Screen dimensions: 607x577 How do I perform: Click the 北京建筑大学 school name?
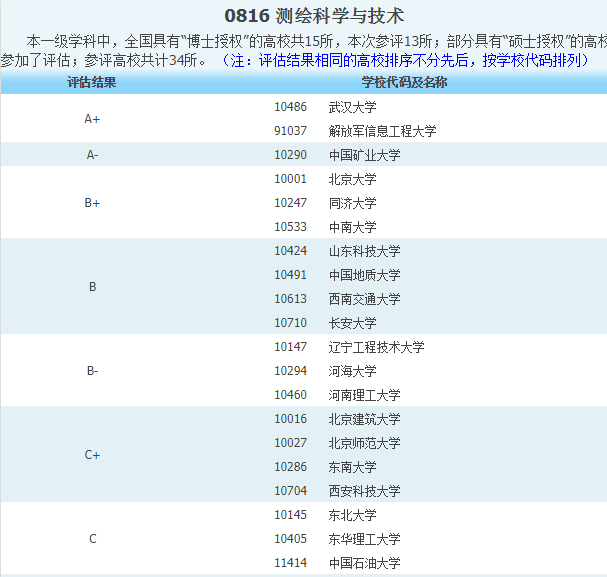[x=364, y=419]
